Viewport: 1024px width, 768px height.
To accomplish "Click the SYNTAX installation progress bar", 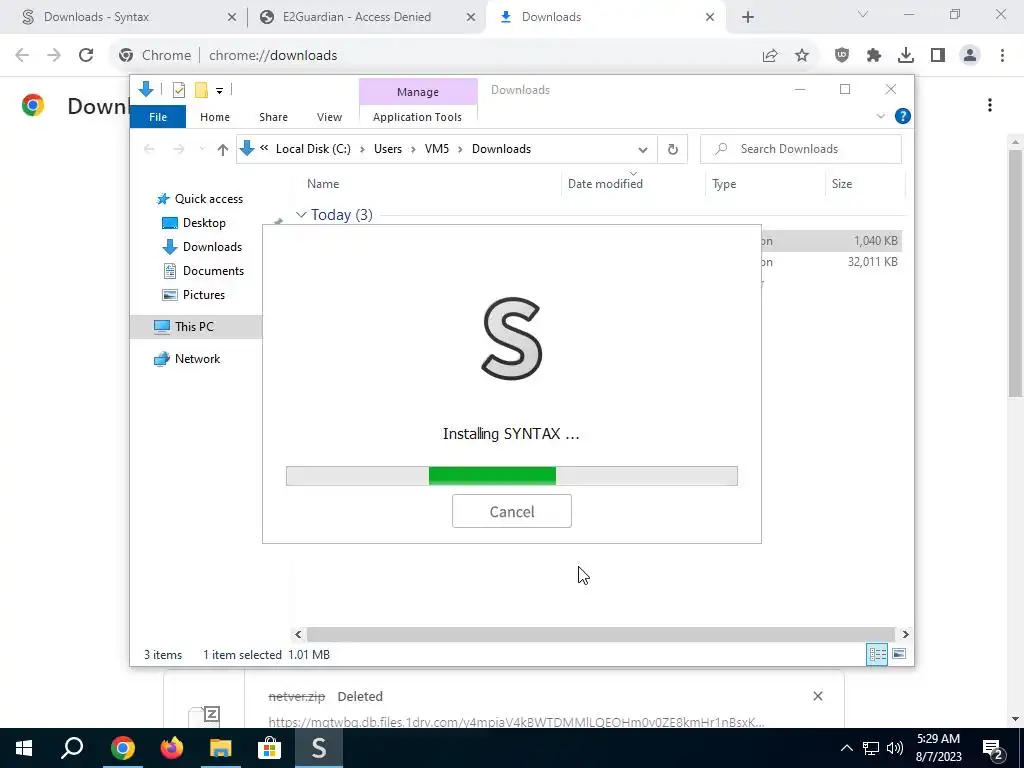I will point(511,475).
